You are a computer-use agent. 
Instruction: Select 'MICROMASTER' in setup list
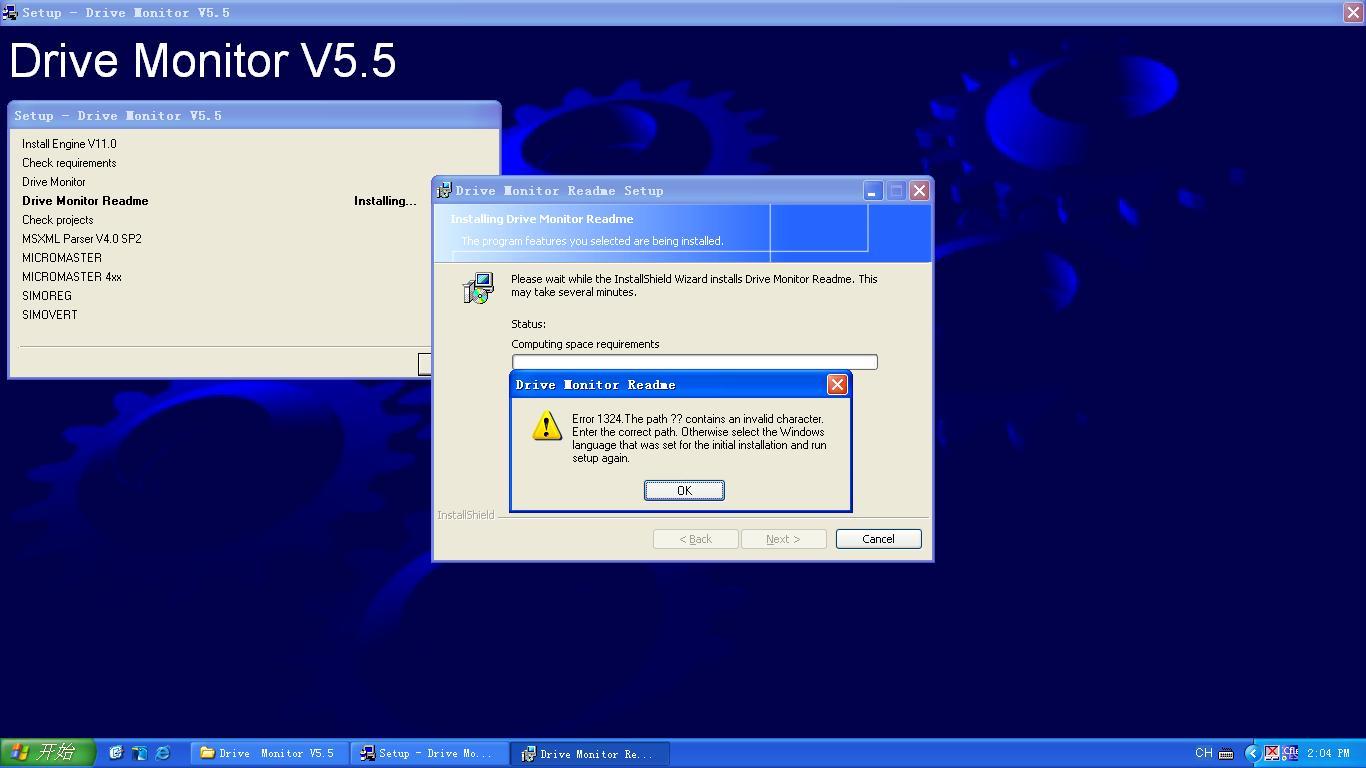(62, 258)
